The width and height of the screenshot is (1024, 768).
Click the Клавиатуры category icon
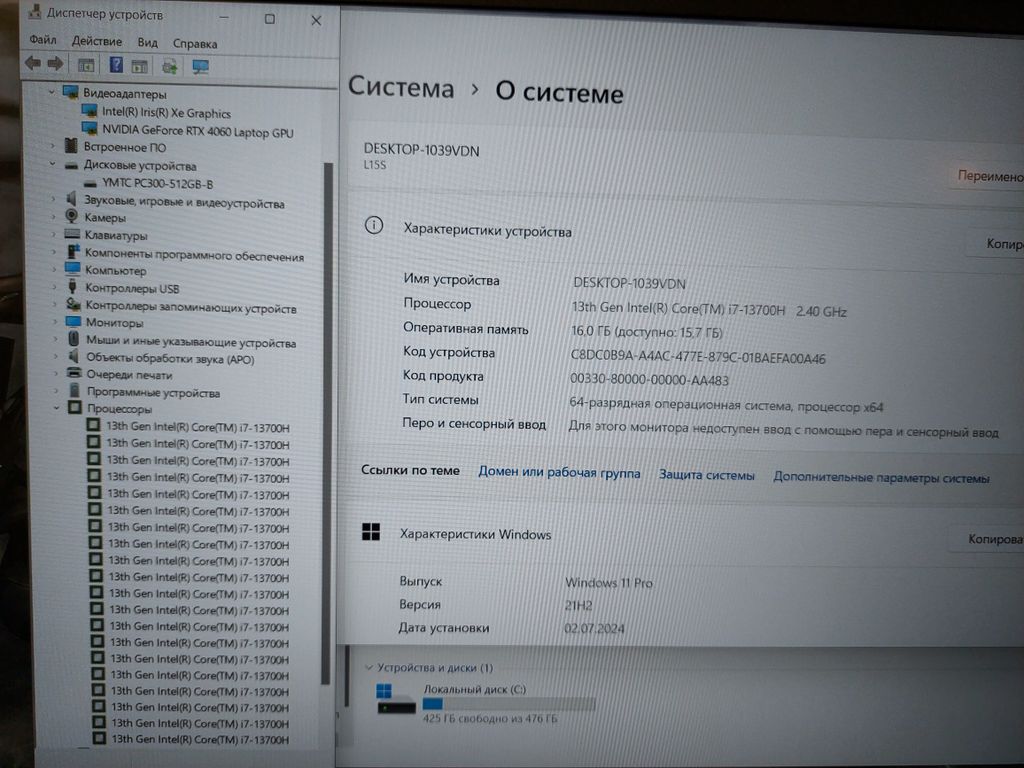72,234
